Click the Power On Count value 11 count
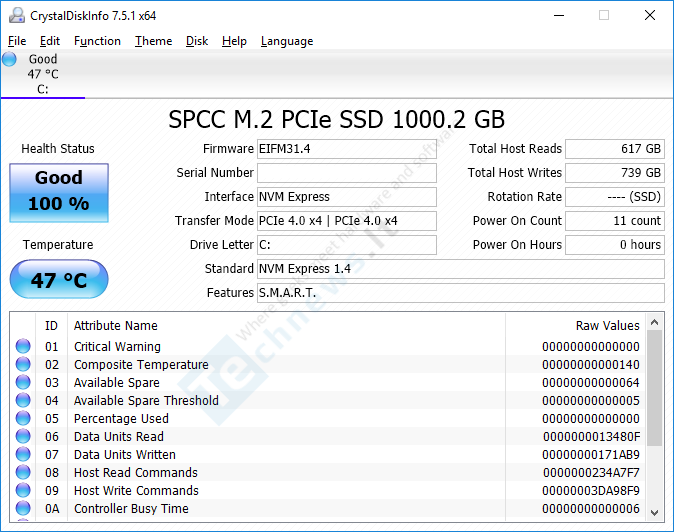The image size is (674, 532). click(615, 221)
